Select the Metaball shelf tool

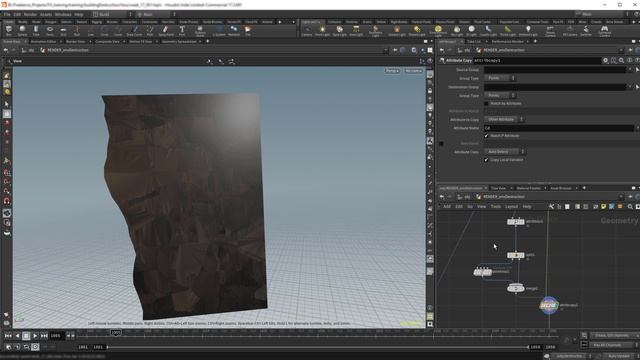click(234, 31)
